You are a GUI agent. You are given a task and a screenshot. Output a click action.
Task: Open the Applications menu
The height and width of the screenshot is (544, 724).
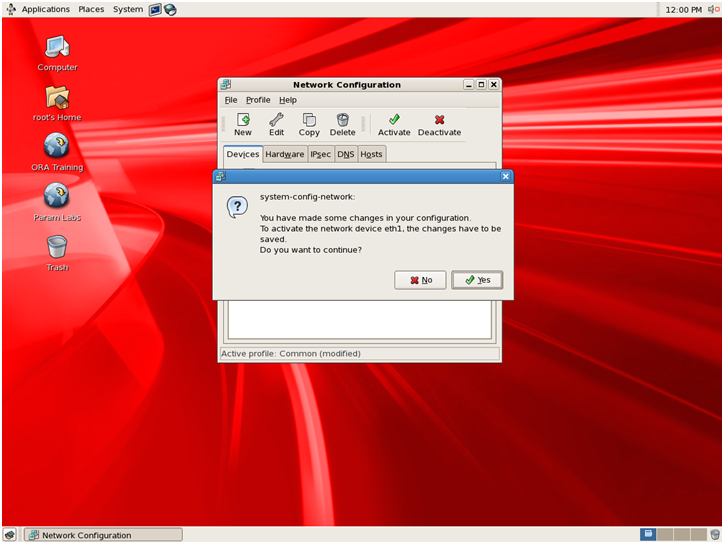[x=46, y=9]
